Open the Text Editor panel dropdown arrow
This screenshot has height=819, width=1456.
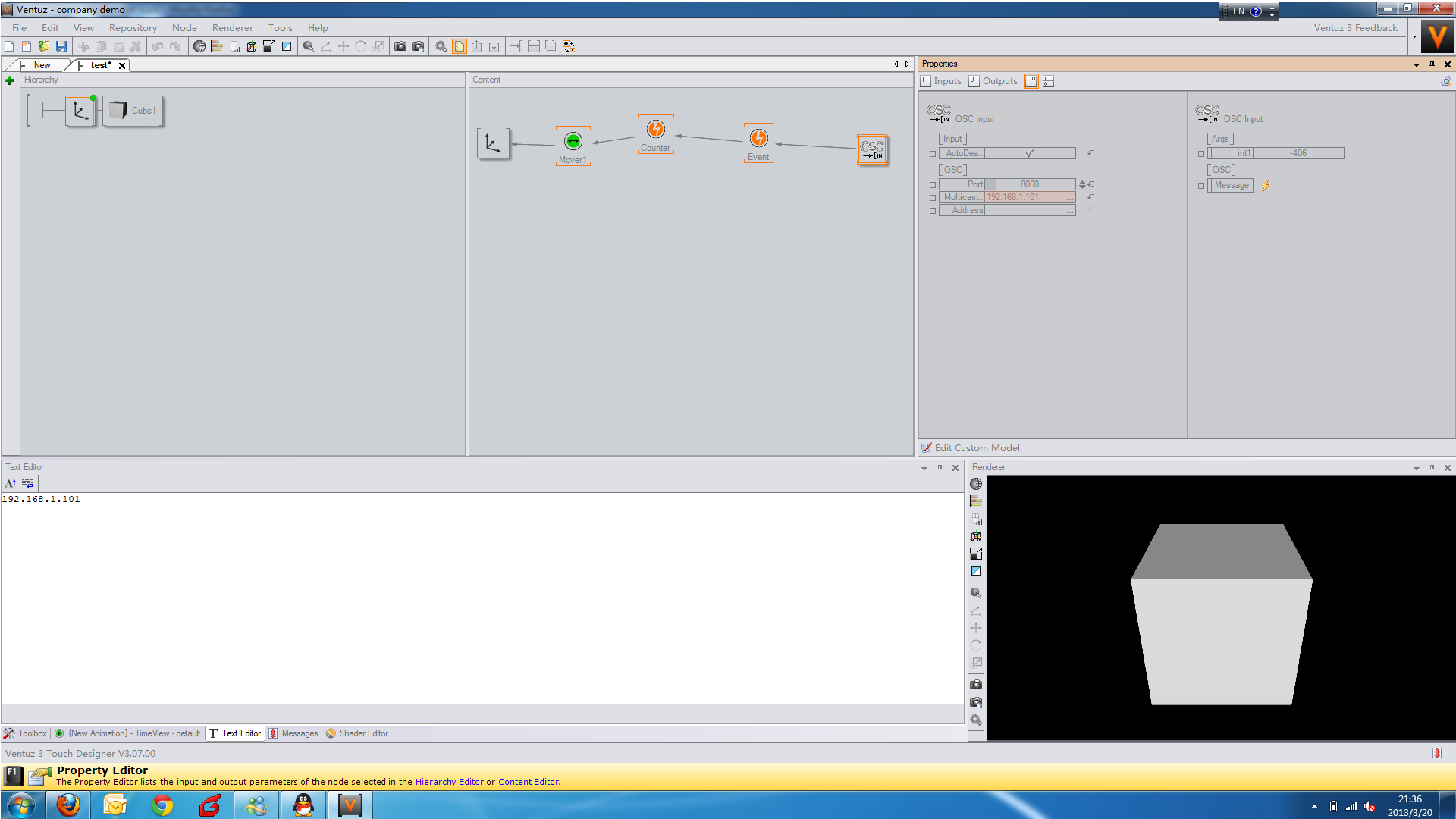point(924,468)
